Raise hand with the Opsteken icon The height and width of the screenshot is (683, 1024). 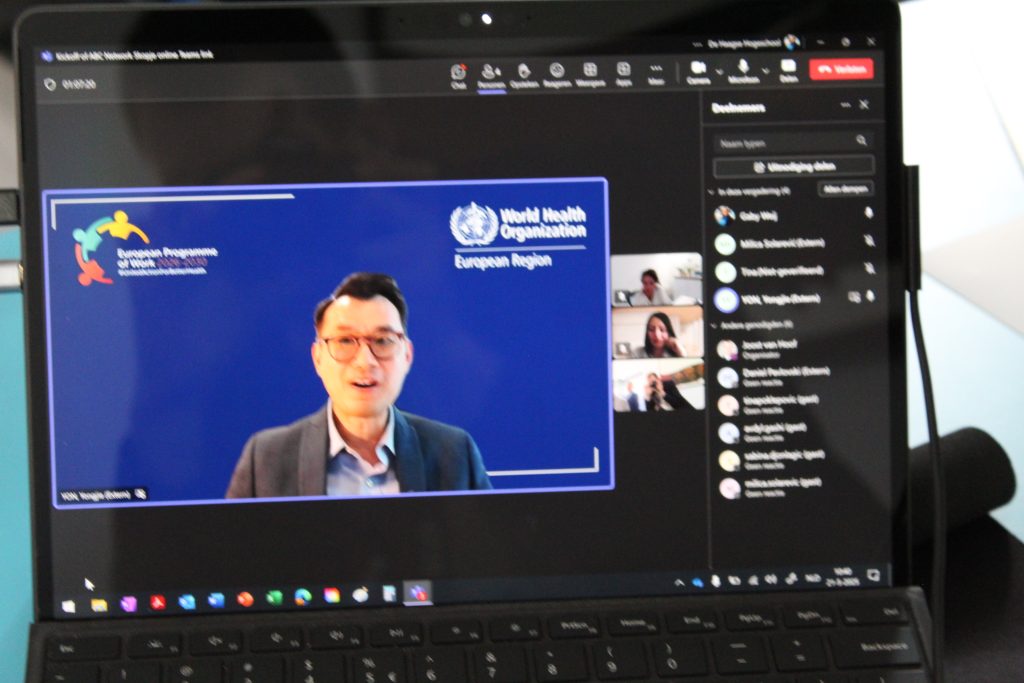click(524, 73)
